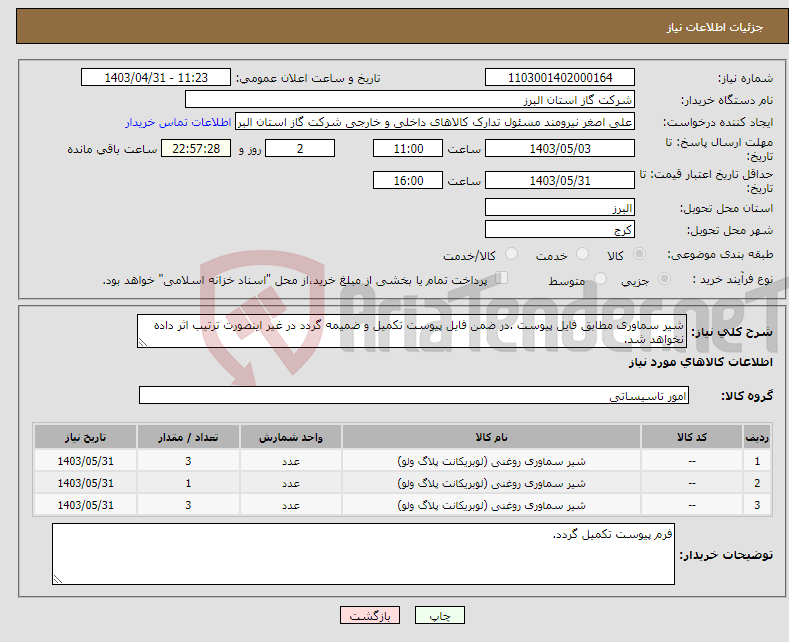Click the کد کالا column header

(x=692, y=437)
